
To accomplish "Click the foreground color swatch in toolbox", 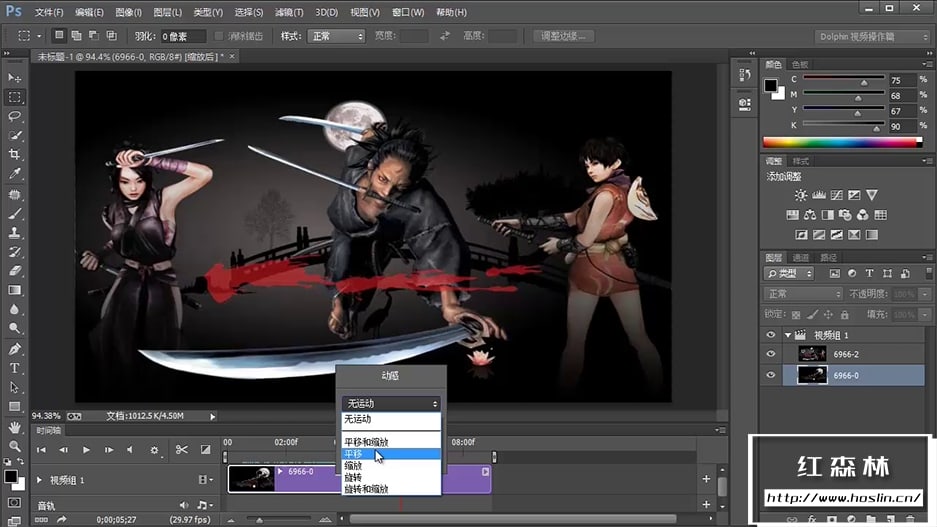I will (10, 476).
